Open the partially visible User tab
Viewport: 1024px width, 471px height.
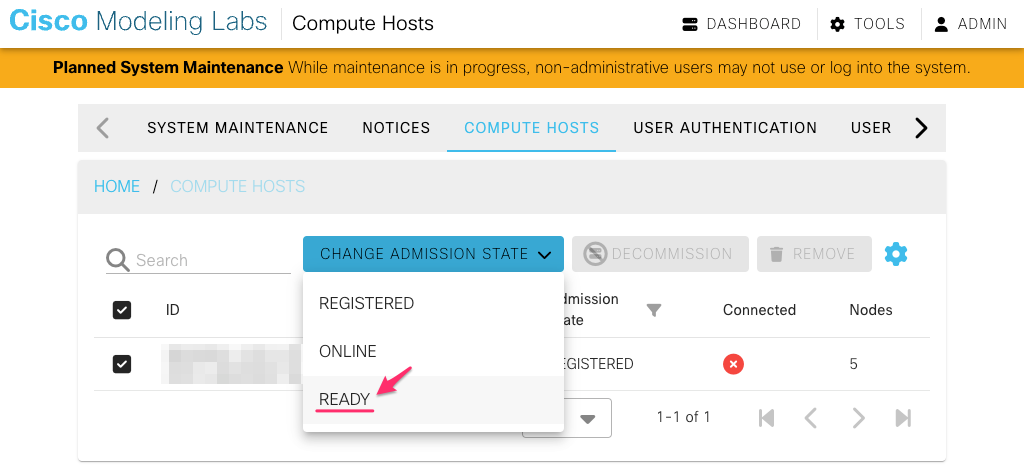click(871, 127)
